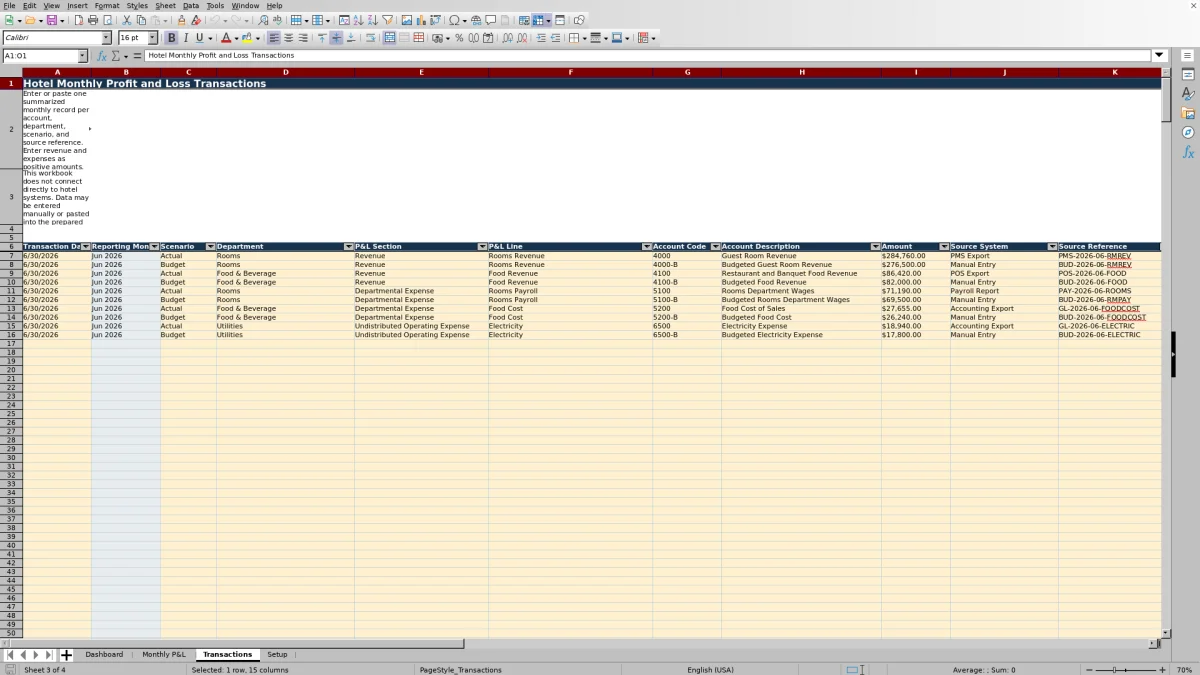Expand the formula bar arrow
The height and width of the screenshot is (675, 1200).
1159,56
